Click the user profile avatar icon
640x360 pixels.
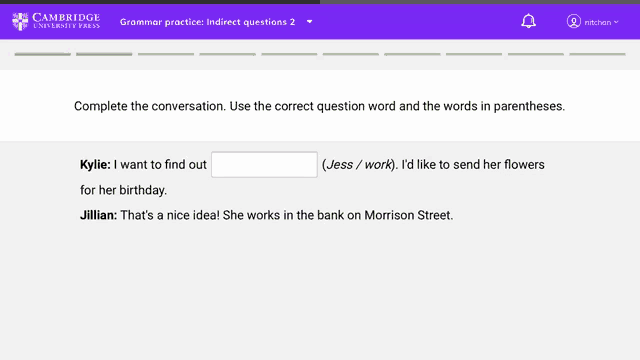[573, 21]
